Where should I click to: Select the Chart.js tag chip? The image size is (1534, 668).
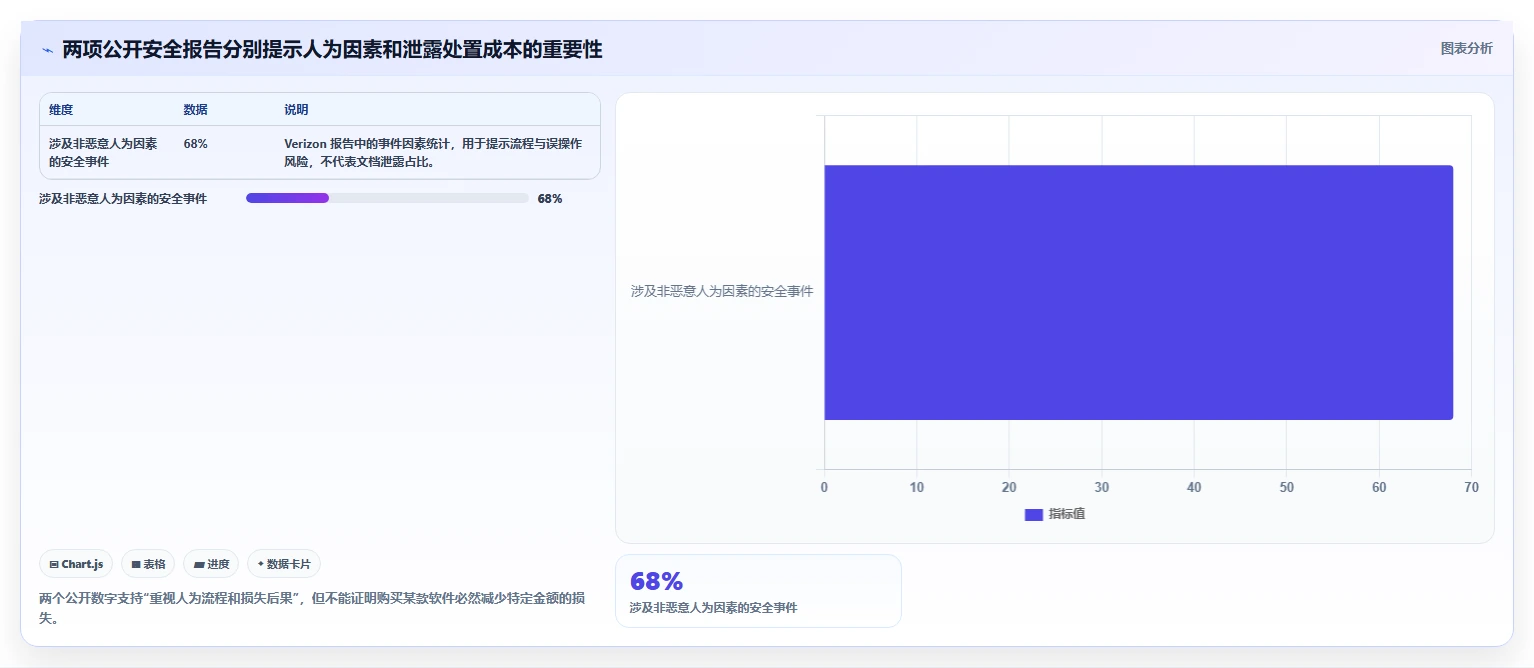(x=76, y=564)
